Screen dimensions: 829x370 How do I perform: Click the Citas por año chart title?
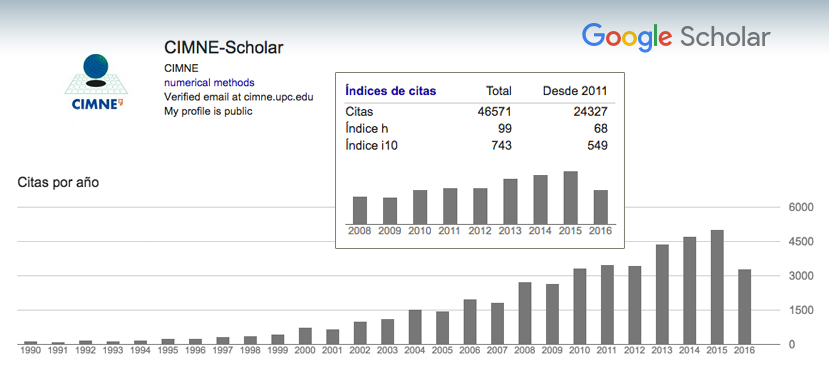(x=58, y=183)
